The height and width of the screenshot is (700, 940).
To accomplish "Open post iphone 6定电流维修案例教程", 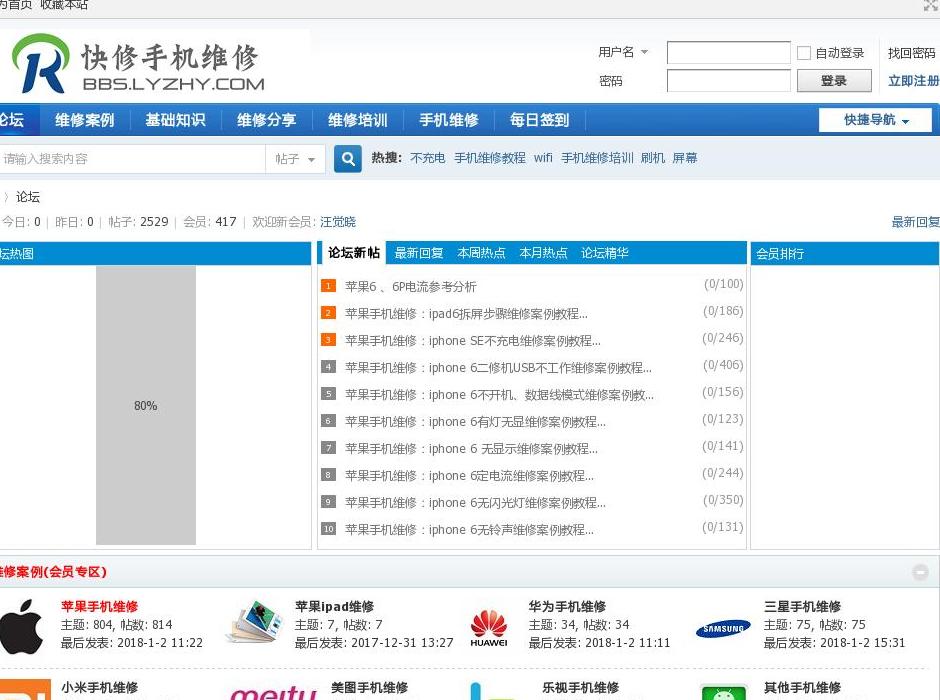I will 469,475.
